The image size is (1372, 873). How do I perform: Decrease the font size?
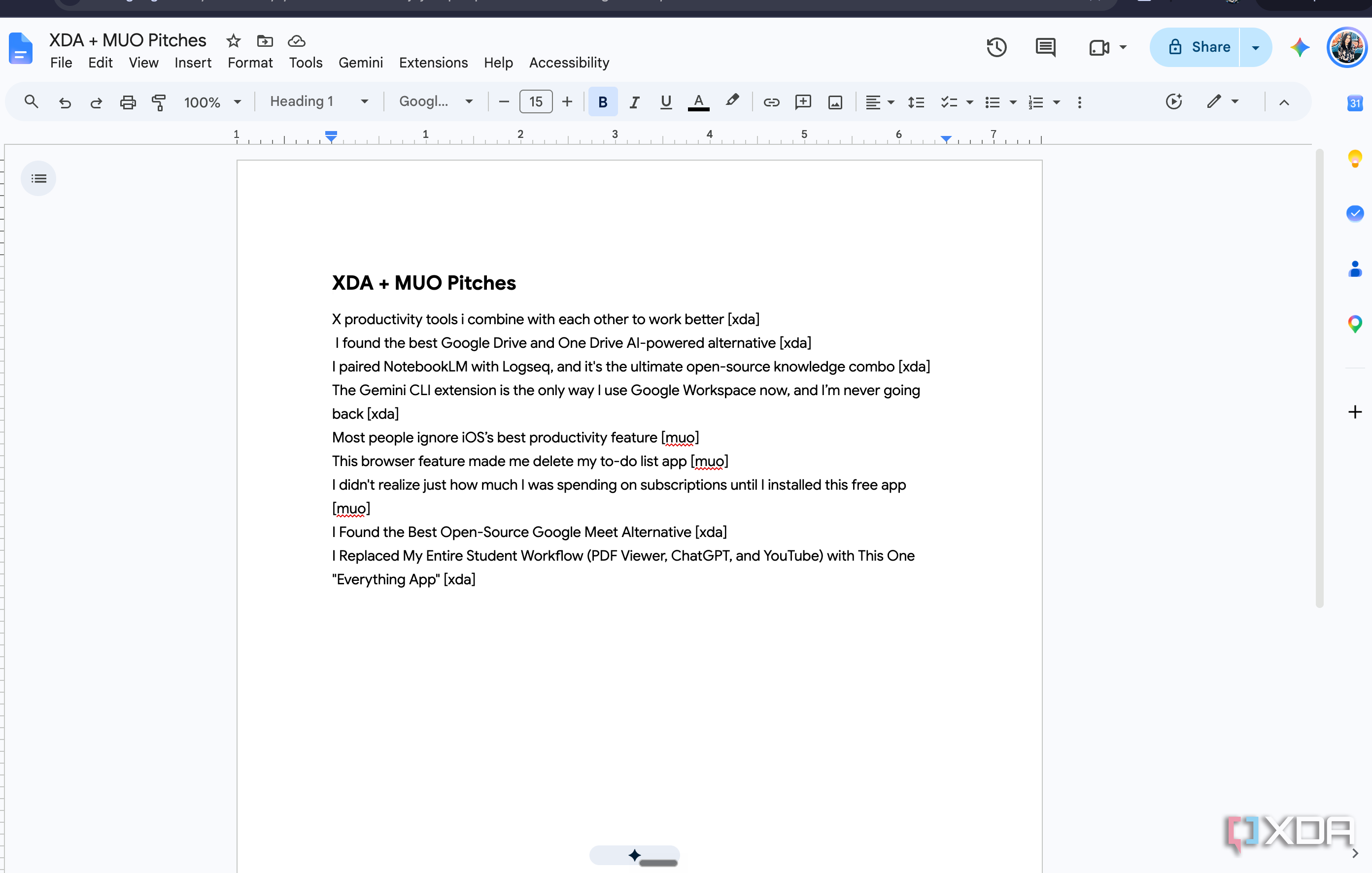[x=504, y=102]
